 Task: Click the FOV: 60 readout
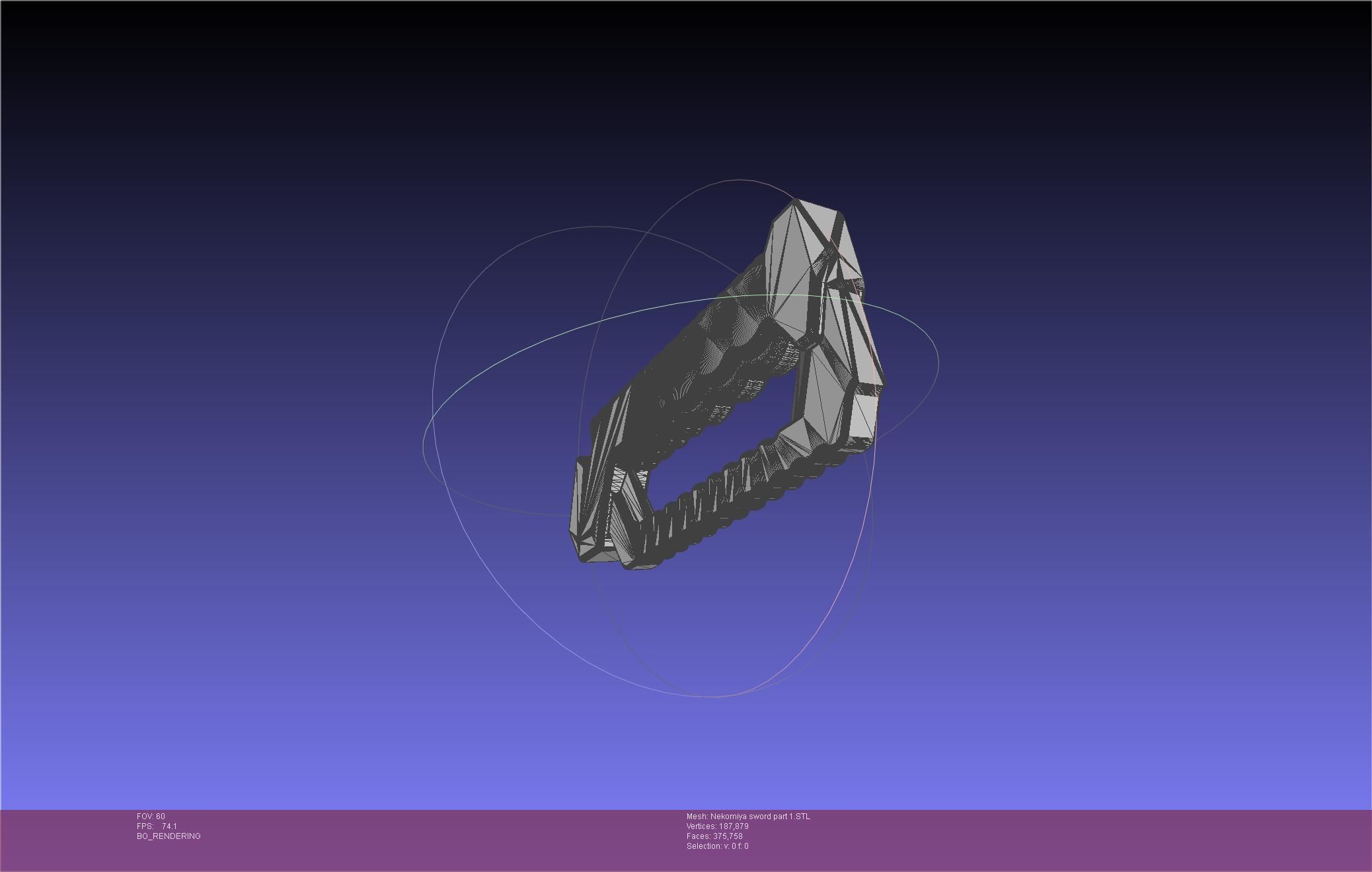click(151, 817)
